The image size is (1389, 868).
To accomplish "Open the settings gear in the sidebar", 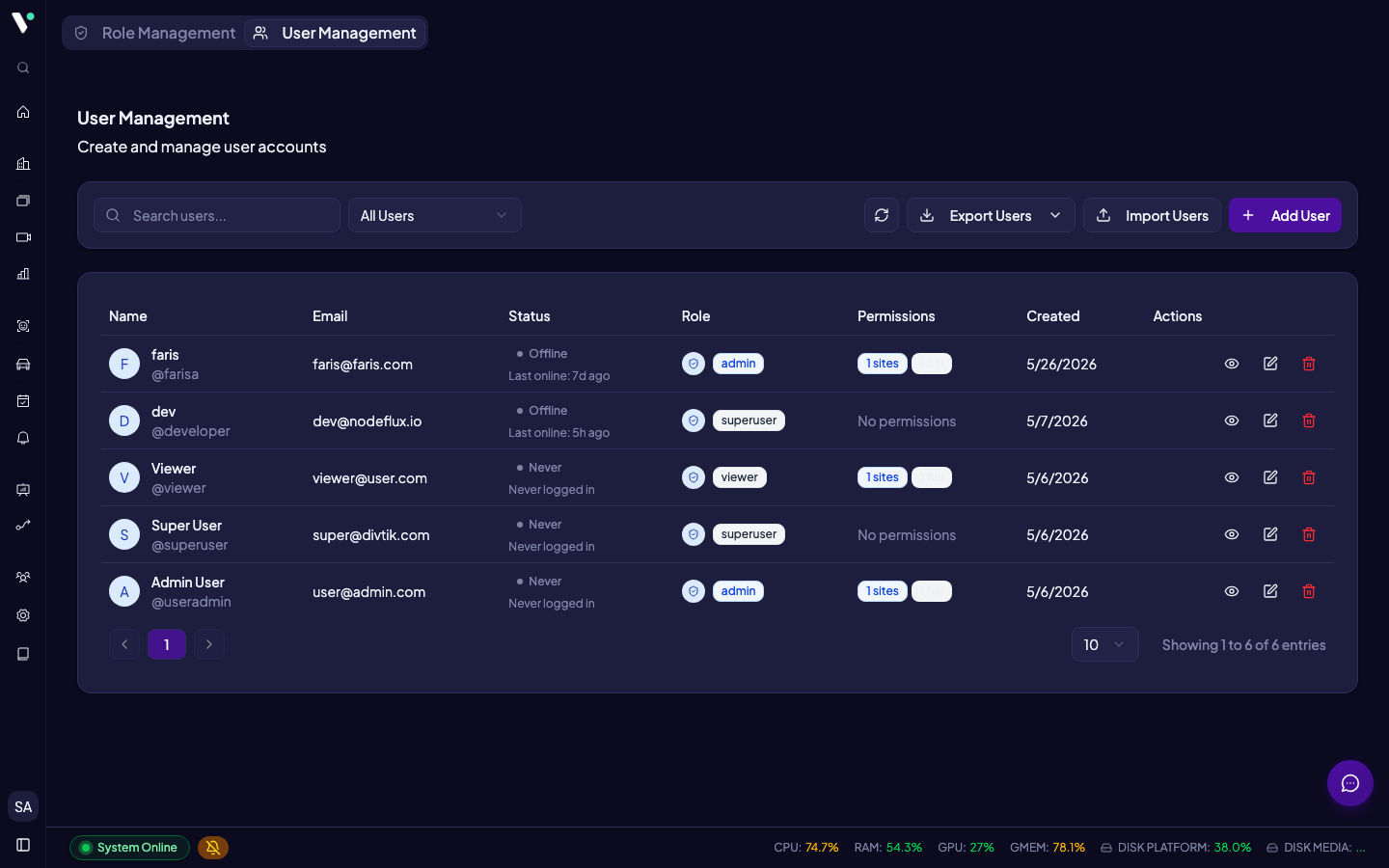I will [23, 615].
